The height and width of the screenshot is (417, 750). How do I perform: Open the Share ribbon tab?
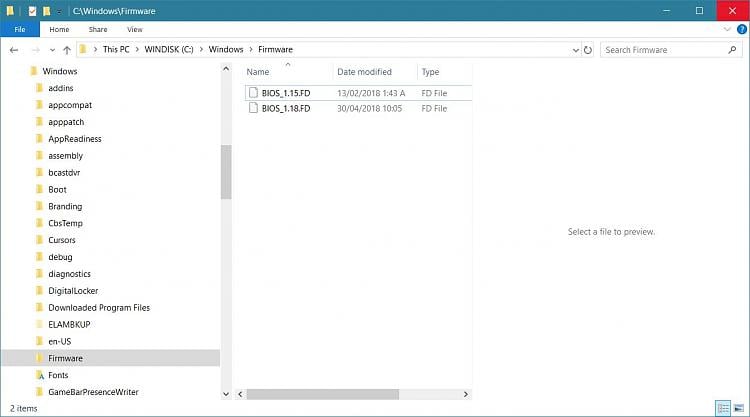98,29
